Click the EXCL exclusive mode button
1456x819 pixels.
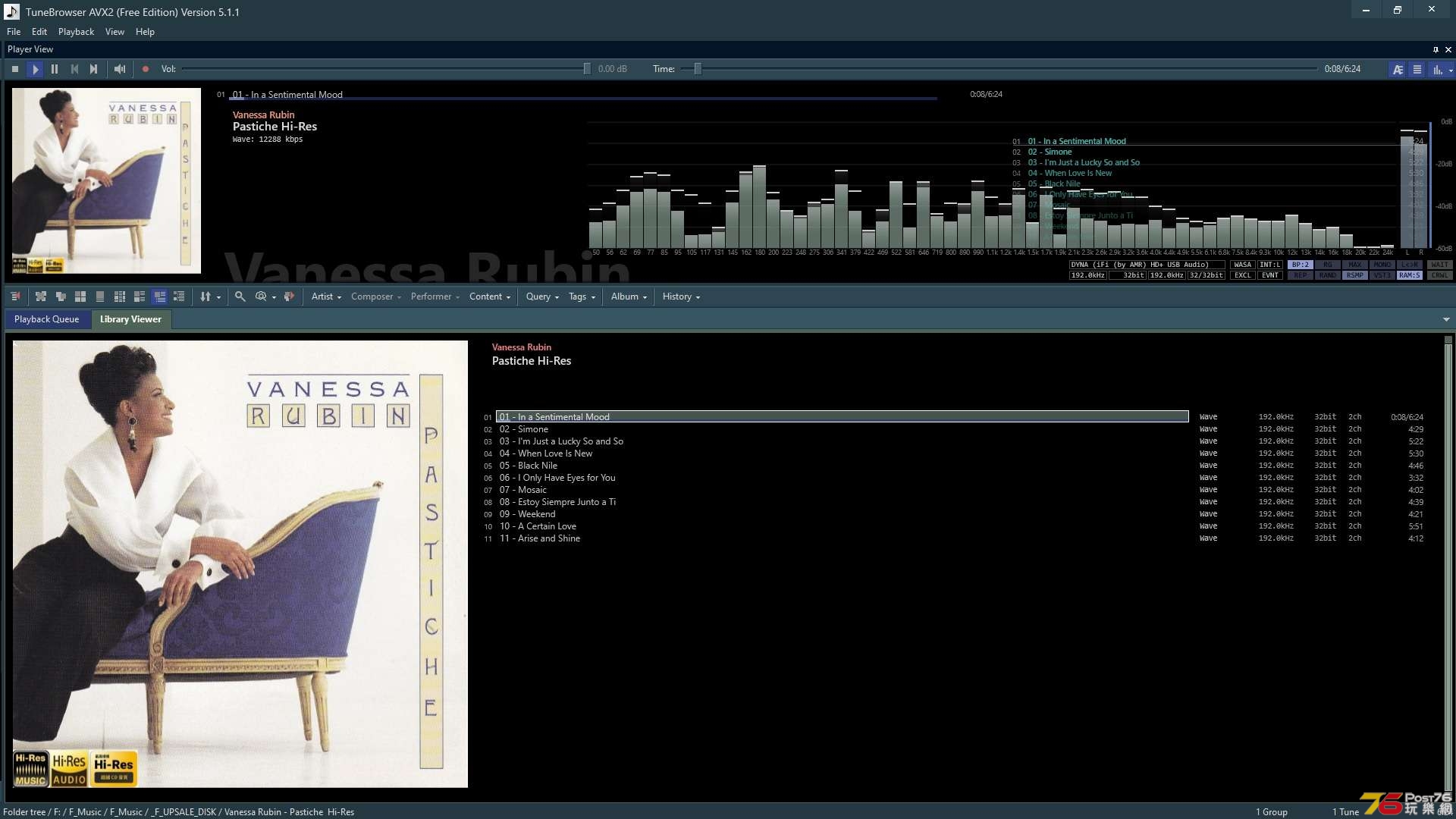(1242, 275)
